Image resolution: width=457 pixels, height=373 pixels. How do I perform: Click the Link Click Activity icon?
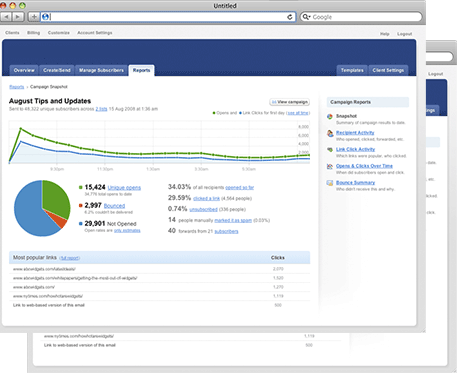tap(330, 150)
